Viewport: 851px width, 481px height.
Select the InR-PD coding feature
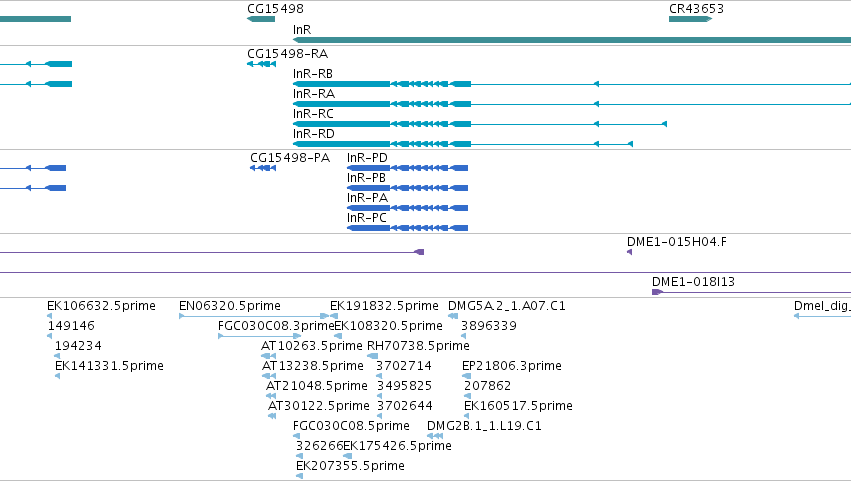[408, 168]
